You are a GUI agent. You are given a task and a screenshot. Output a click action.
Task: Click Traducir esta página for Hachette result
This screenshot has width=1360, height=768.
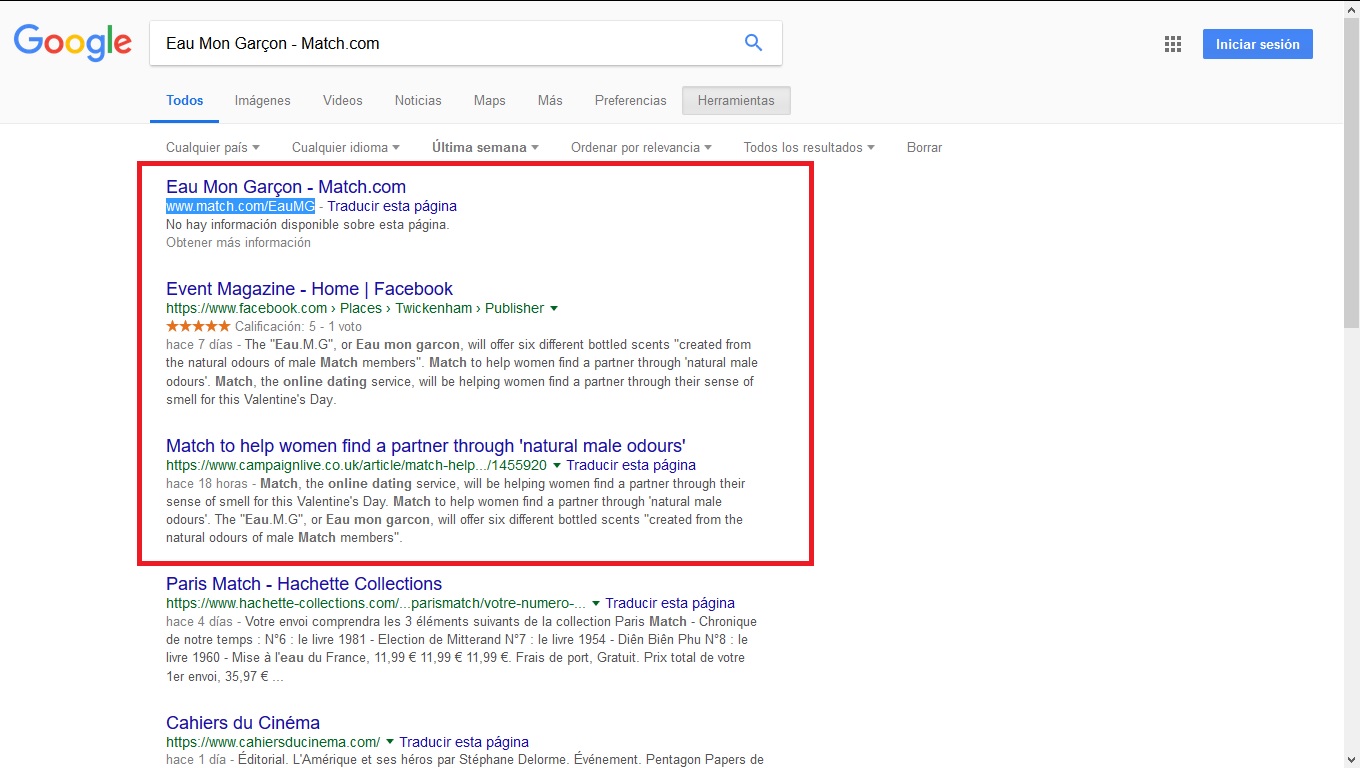(x=670, y=603)
